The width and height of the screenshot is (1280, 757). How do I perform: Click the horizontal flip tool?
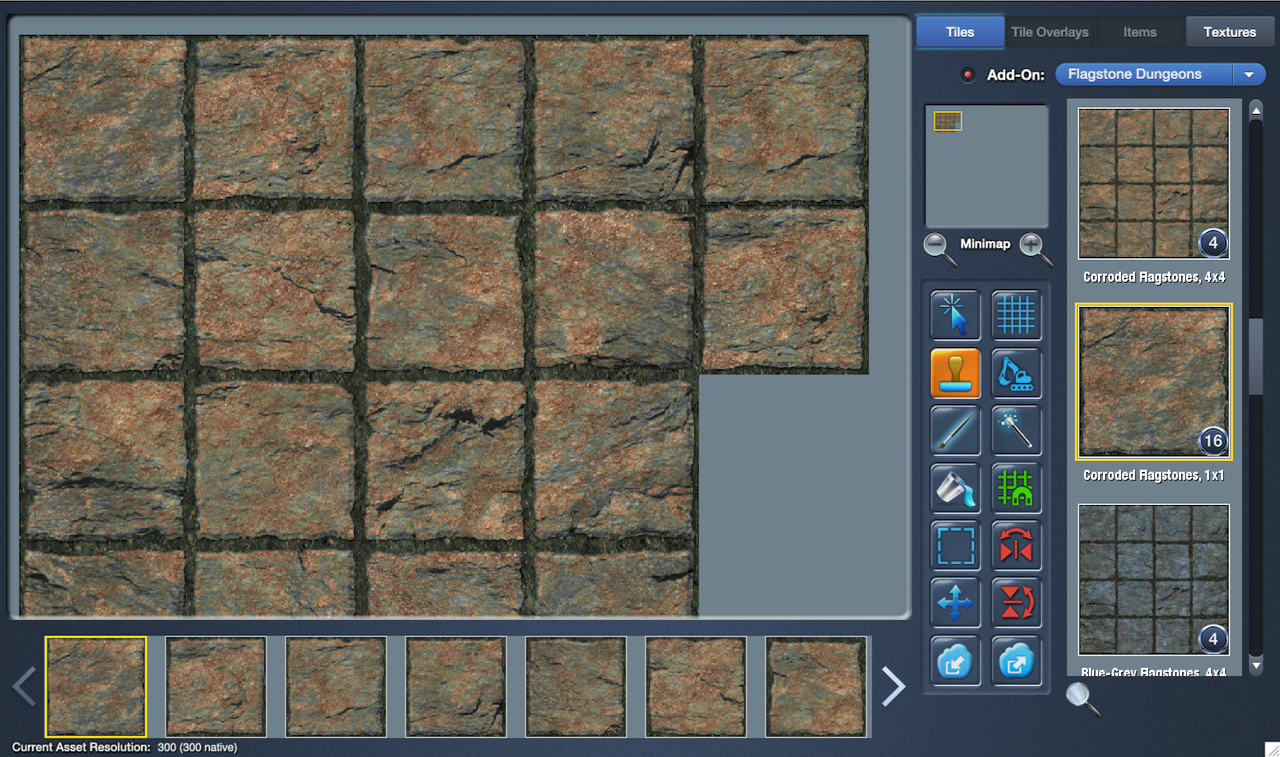pos(1016,546)
